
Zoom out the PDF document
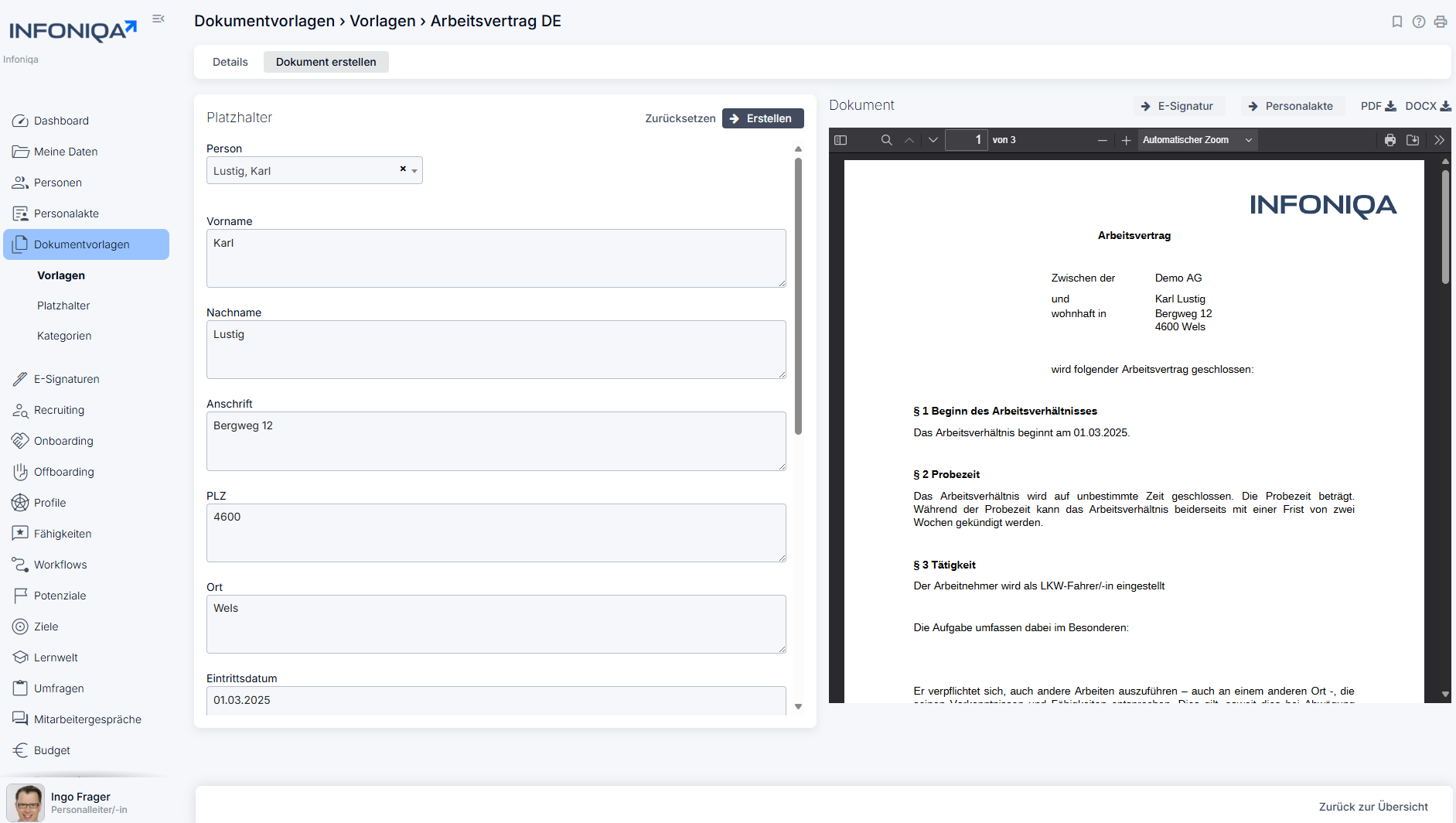[x=1103, y=140]
